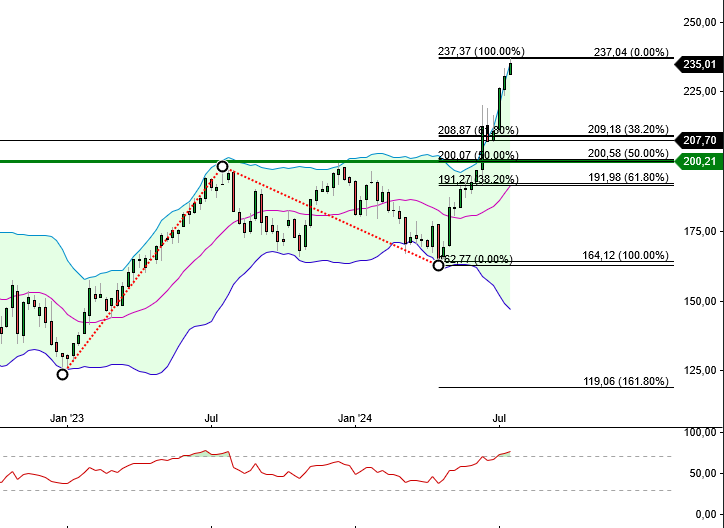Select the circle anchor at the July 2023 high
This screenshot has width=724, height=528.
point(222,166)
